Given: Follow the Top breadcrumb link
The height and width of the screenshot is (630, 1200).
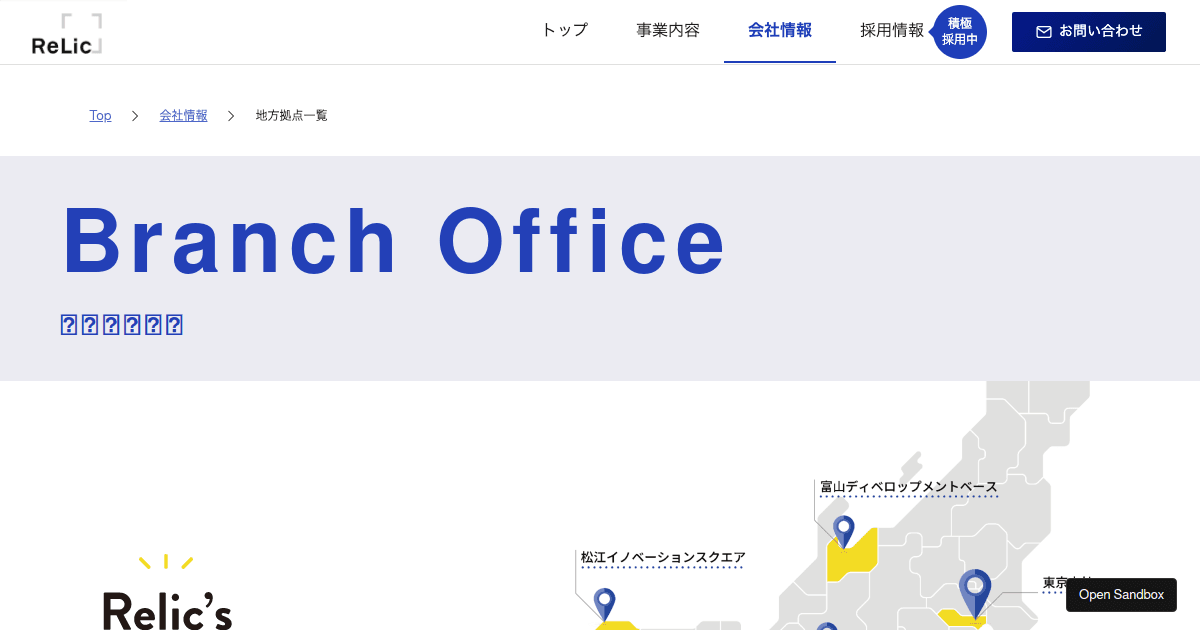Looking at the screenshot, I should pyautogui.click(x=100, y=116).
